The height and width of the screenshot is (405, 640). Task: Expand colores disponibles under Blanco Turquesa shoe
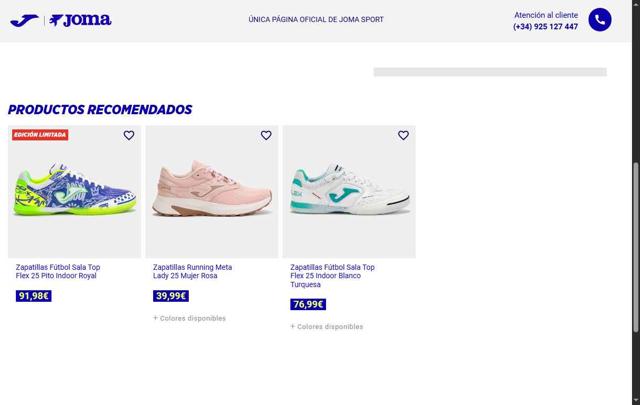tap(327, 327)
